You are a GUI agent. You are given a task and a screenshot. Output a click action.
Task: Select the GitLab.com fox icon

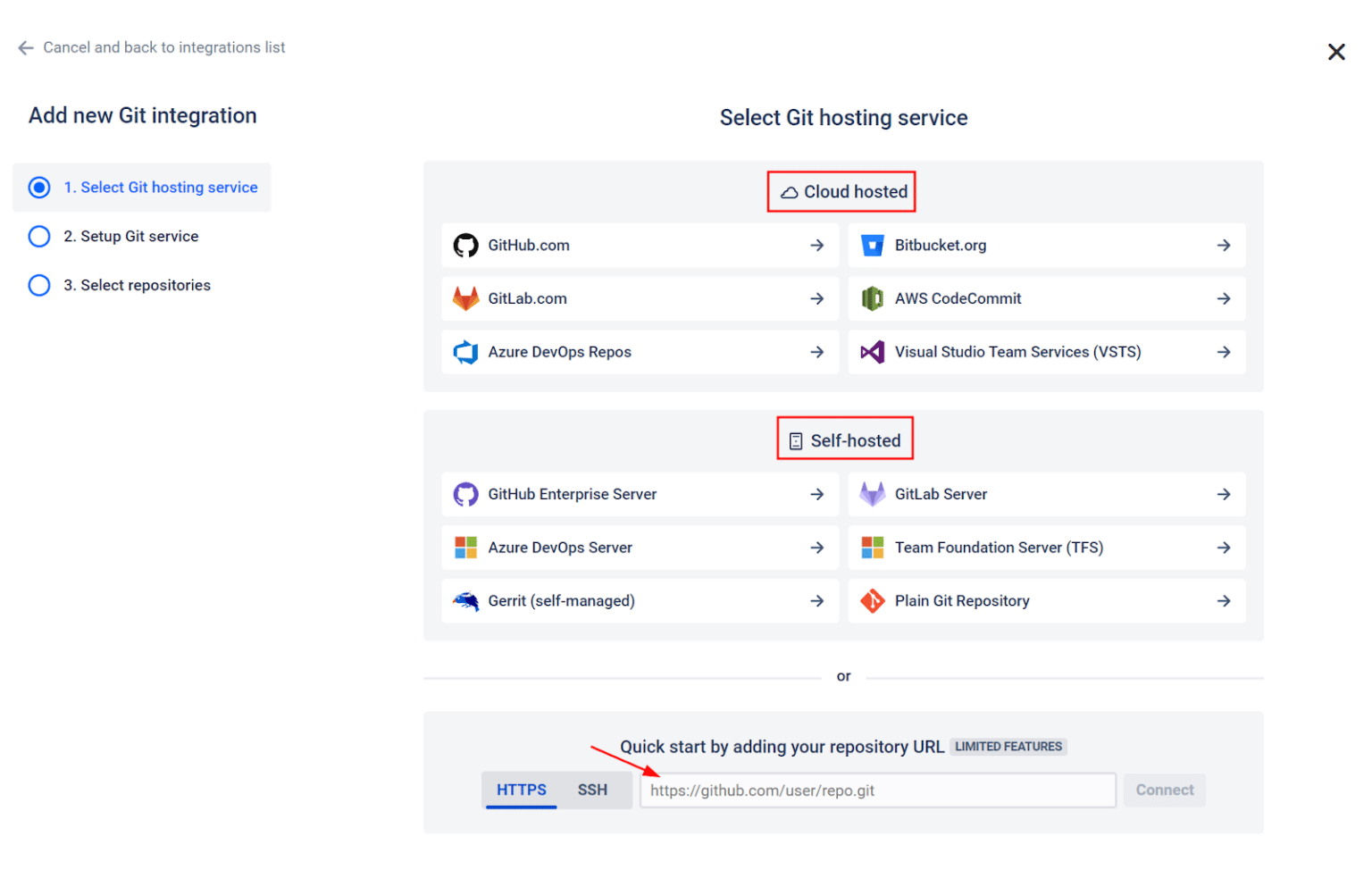tap(465, 298)
